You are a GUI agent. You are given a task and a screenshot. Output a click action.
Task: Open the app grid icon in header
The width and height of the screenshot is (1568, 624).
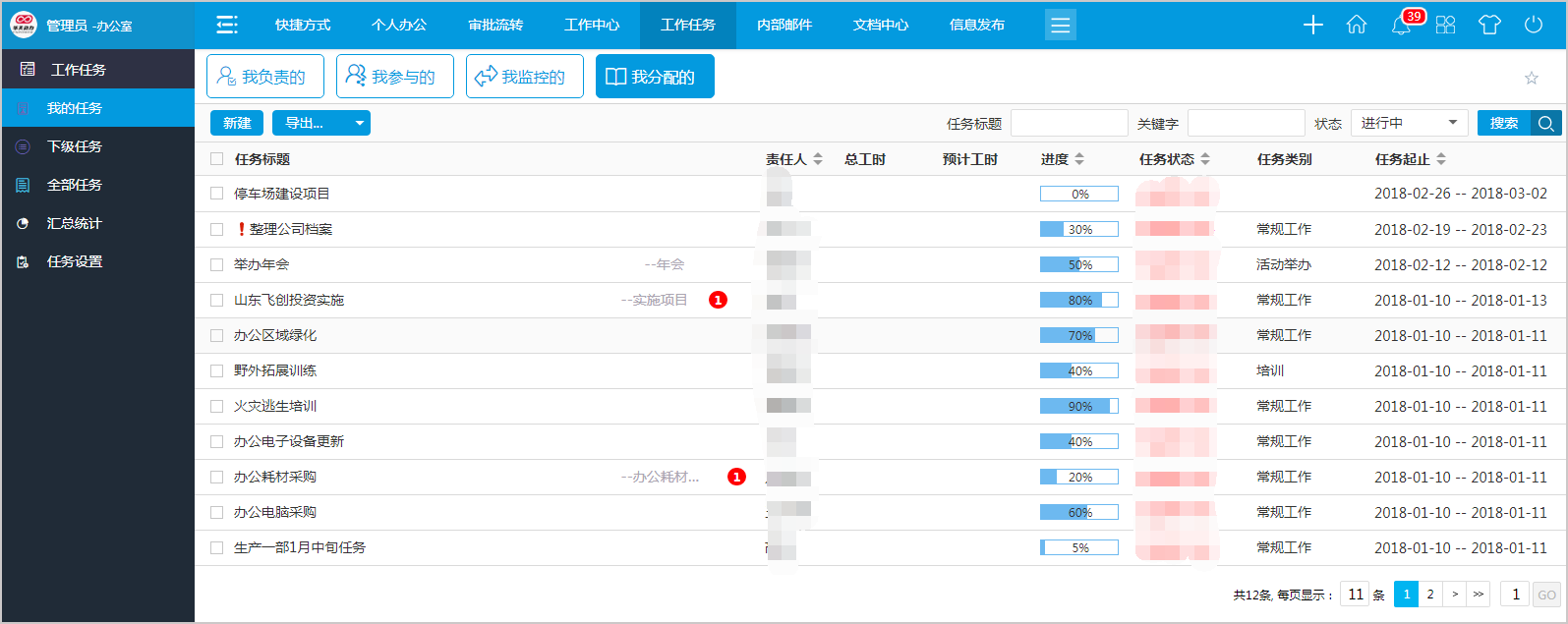click(1445, 26)
